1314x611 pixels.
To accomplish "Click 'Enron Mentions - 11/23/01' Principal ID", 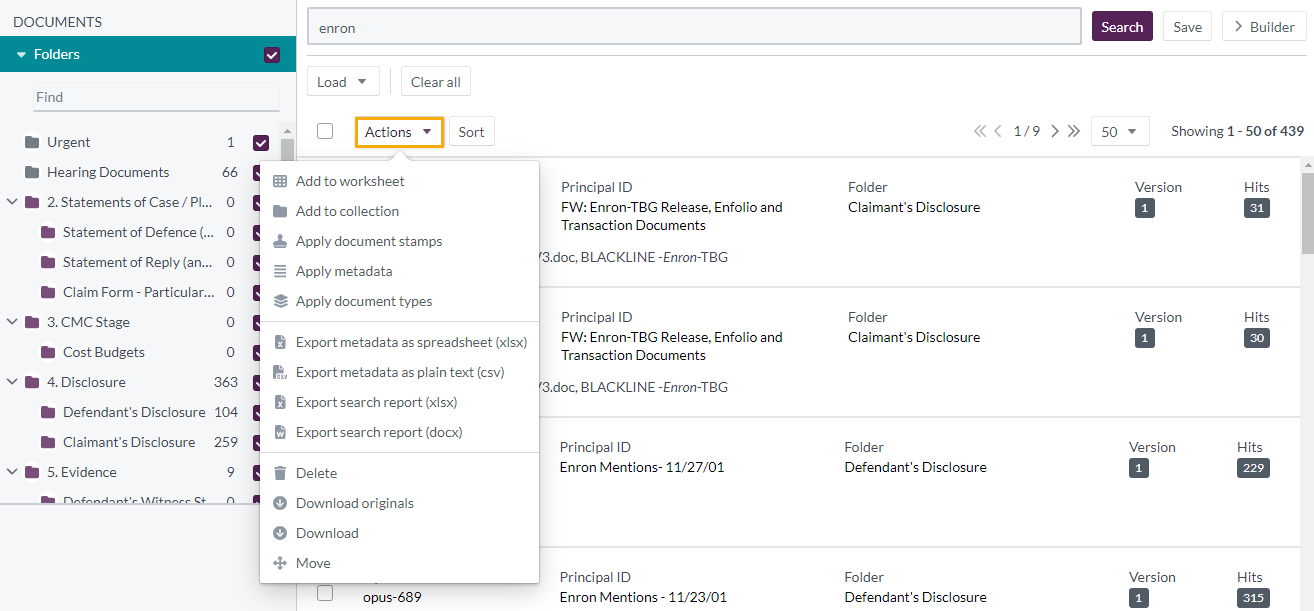I will pos(643,597).
